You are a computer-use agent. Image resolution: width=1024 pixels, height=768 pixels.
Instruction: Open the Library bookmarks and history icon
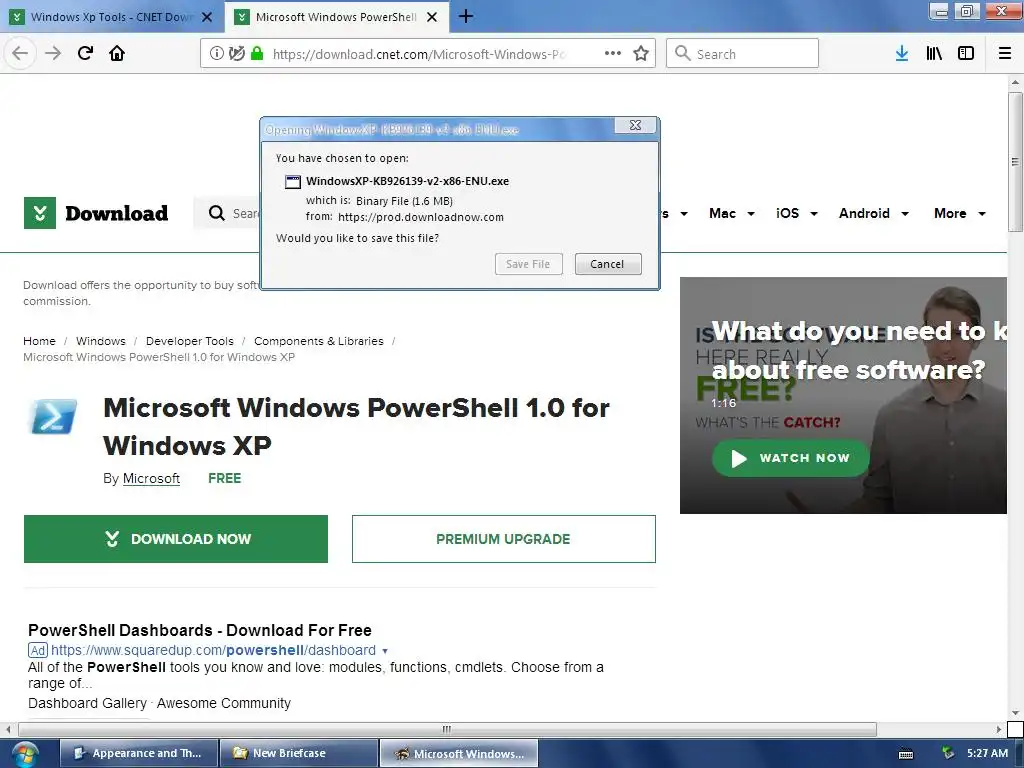[x=934, y=53]
